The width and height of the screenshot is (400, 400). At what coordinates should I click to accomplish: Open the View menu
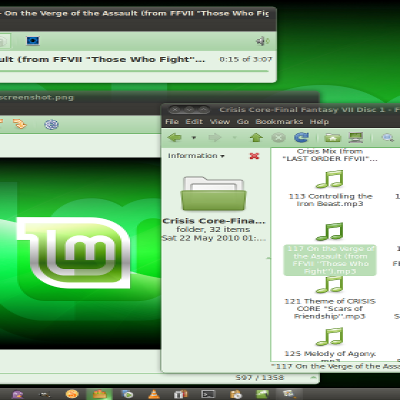220,122
